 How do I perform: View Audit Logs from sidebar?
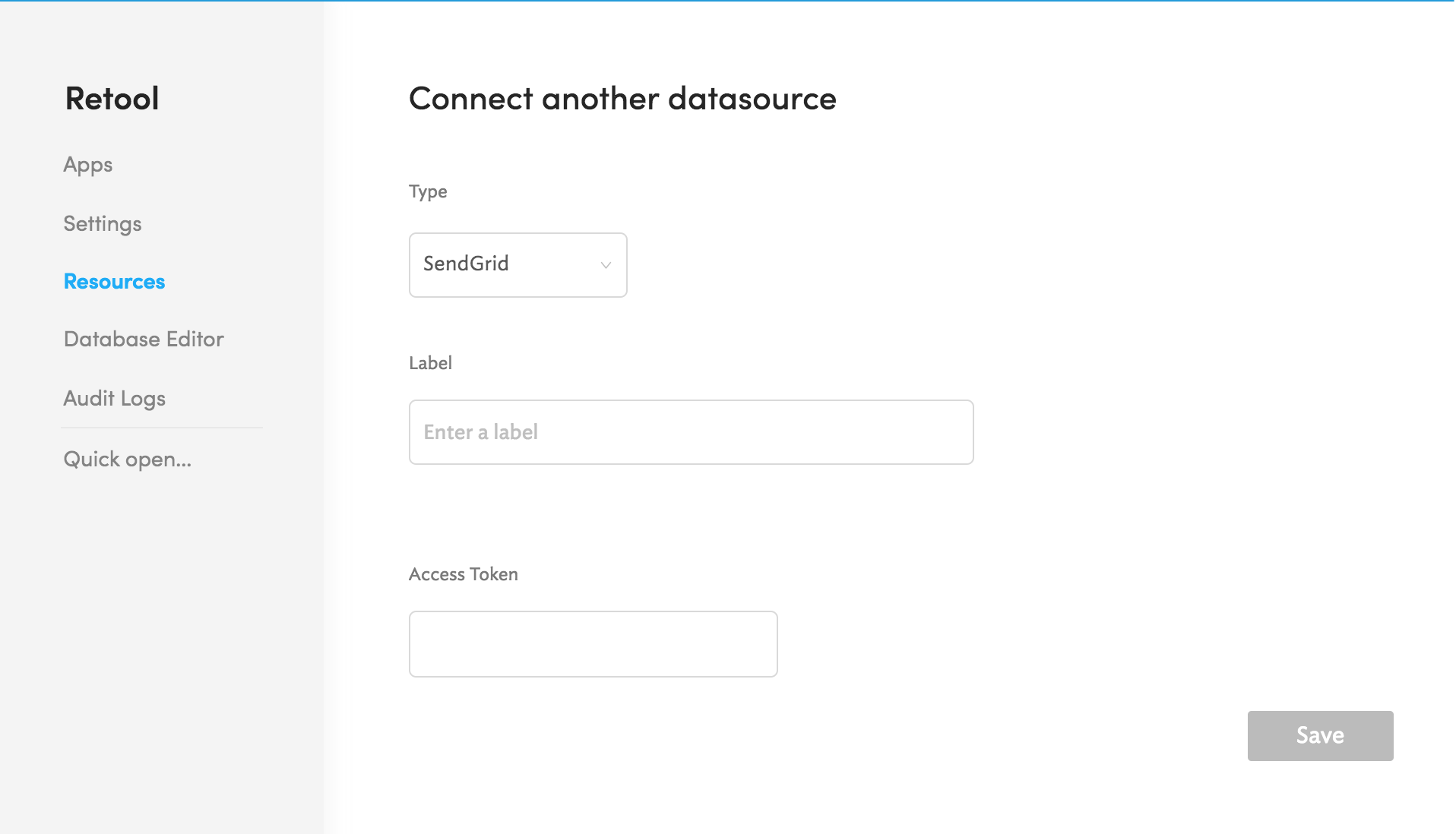(x=114, y=399)
